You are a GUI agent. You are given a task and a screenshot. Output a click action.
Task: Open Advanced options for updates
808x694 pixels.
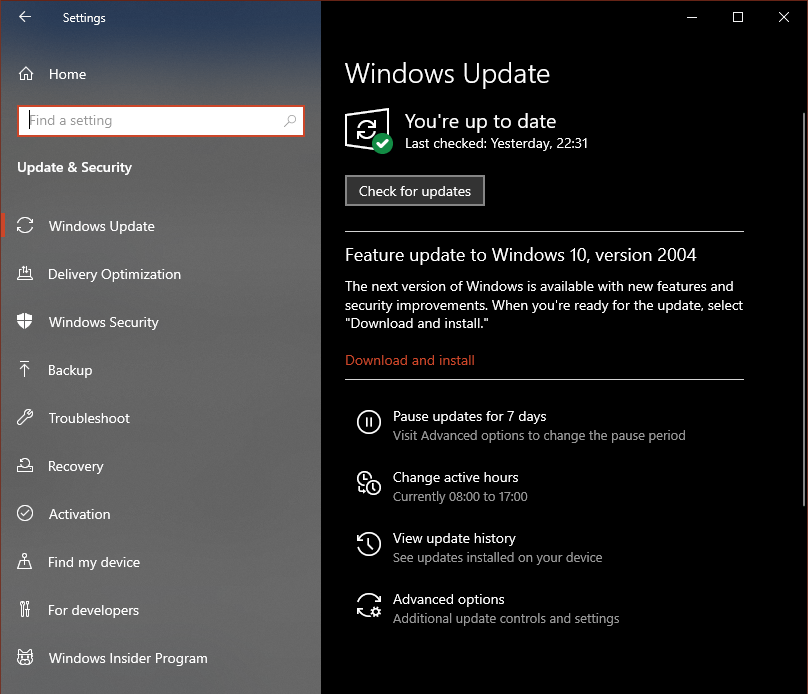448,599
